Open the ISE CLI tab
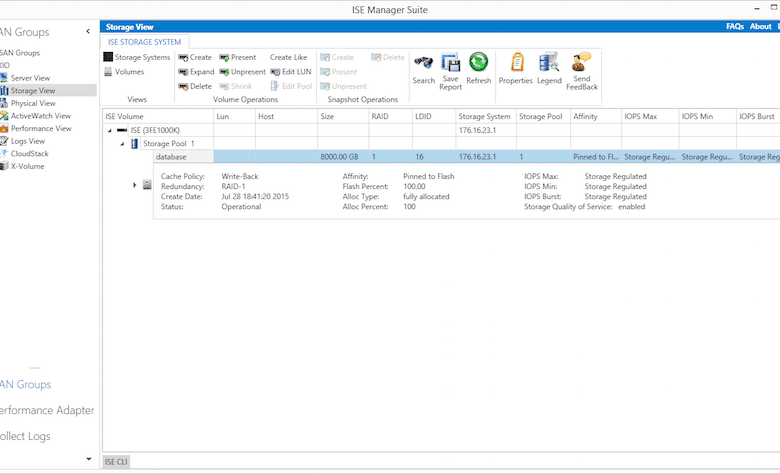The height and width of the screenshot is (474, 780). (116, 462)
